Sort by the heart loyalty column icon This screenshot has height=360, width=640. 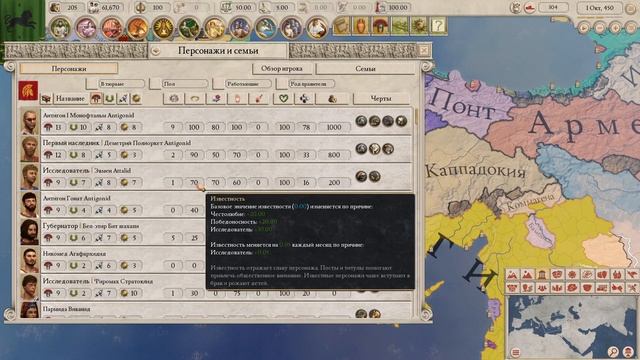click(x=283, y=98)
